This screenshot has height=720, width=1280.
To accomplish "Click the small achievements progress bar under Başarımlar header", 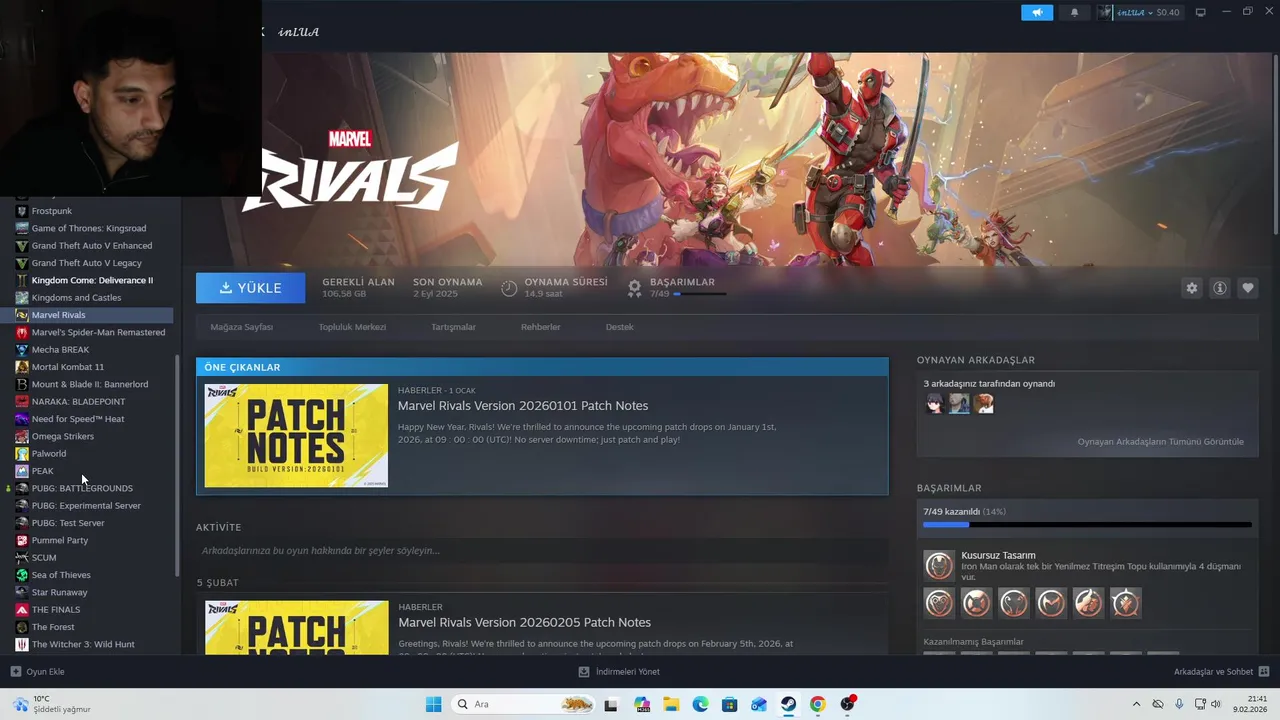I will coord(701,294).
